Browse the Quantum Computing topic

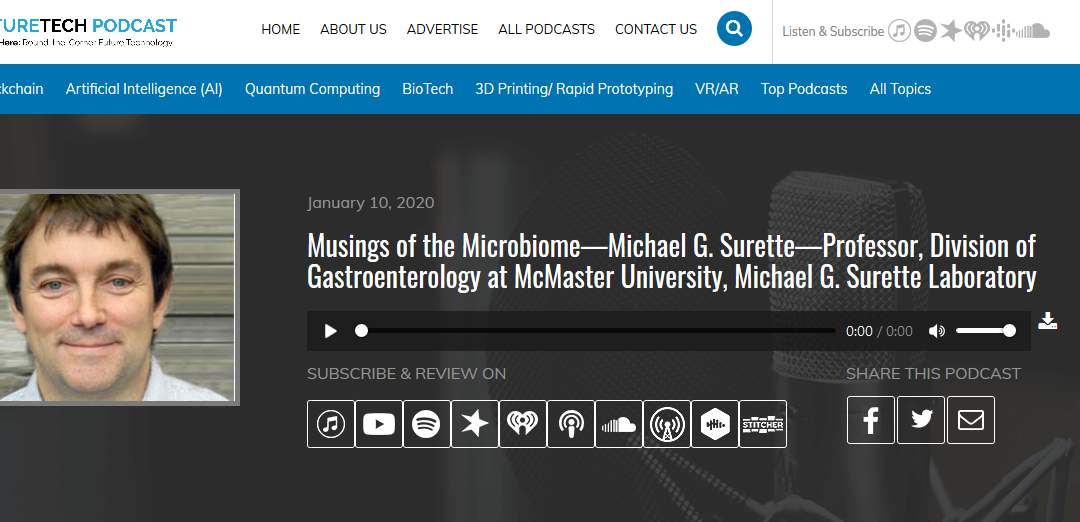pos(313,89)
